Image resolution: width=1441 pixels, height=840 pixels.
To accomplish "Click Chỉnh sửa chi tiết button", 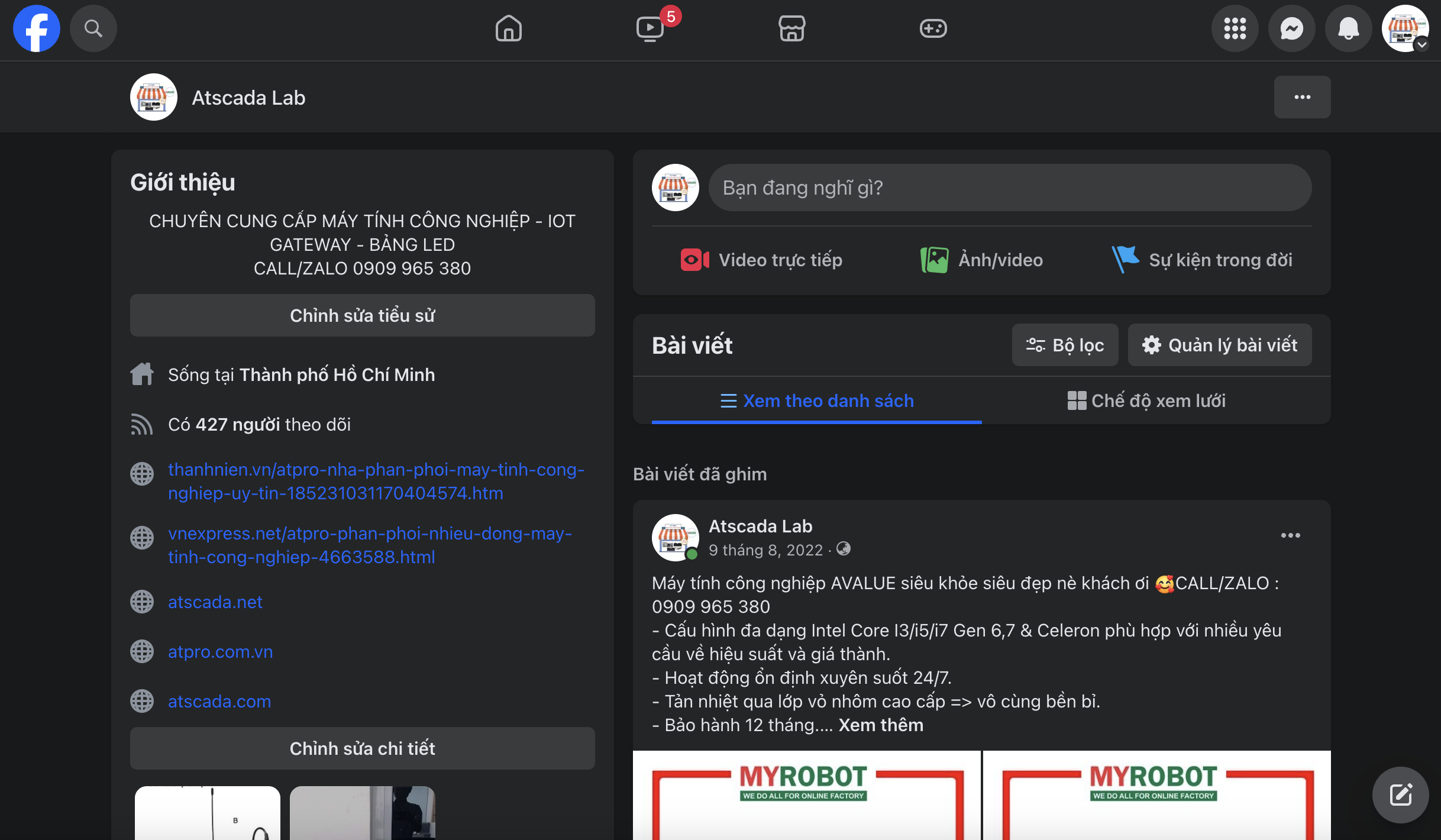I will coord(362,748).
